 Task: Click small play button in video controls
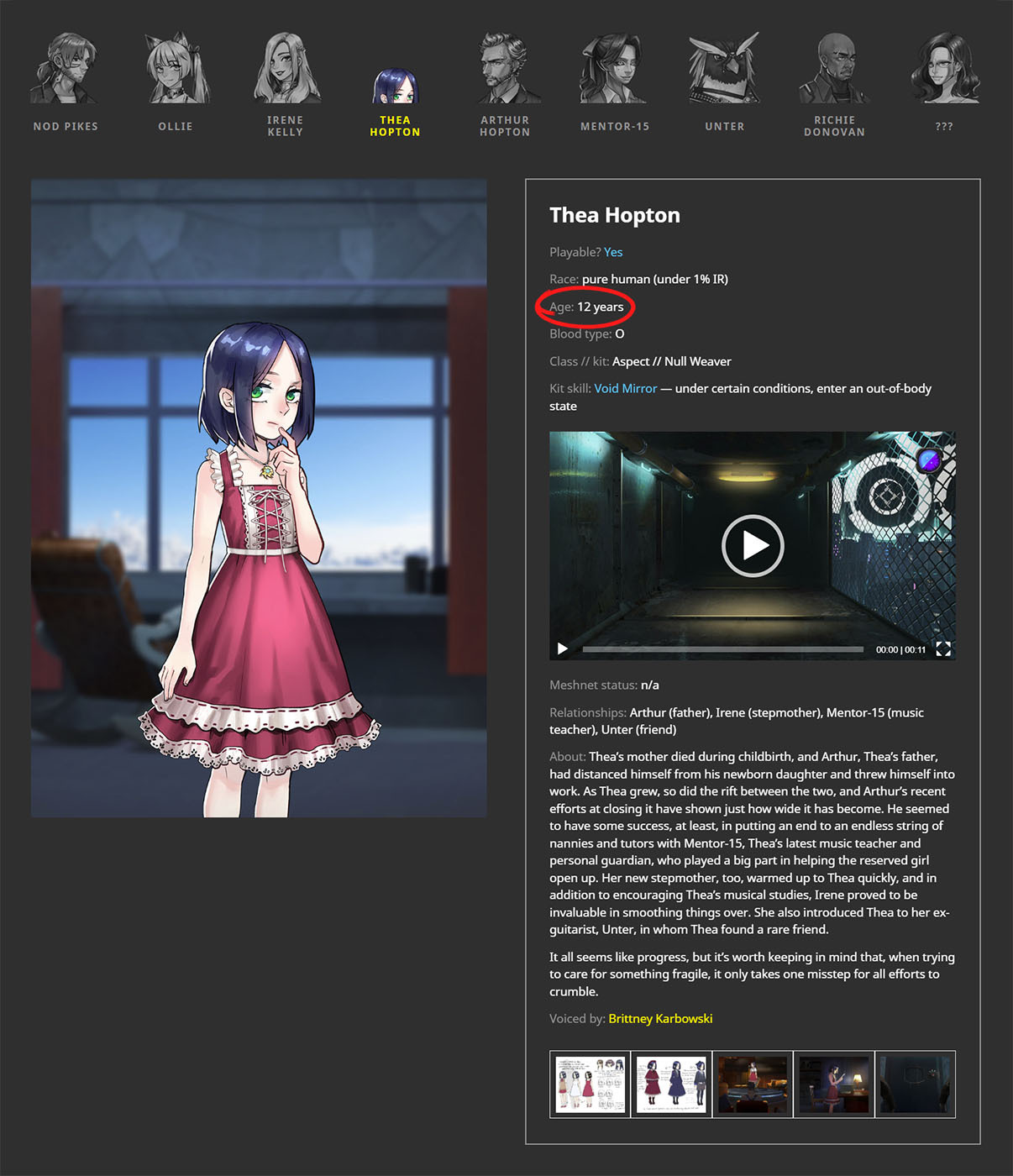pos(563,648)
